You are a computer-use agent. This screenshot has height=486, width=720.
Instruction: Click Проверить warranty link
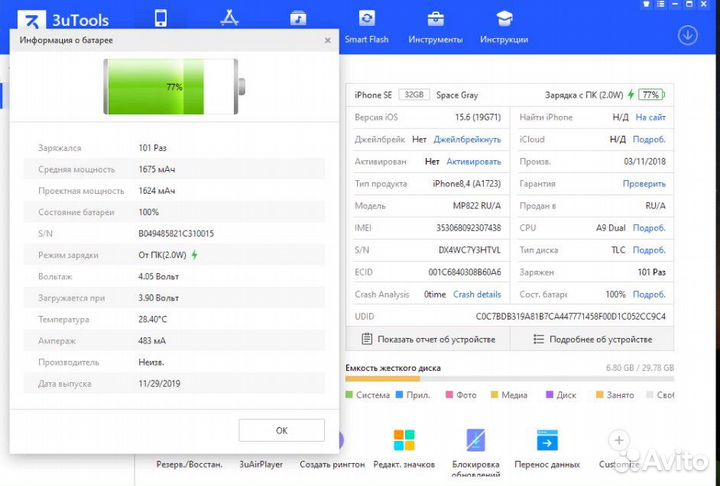click(x=644, y=183)
